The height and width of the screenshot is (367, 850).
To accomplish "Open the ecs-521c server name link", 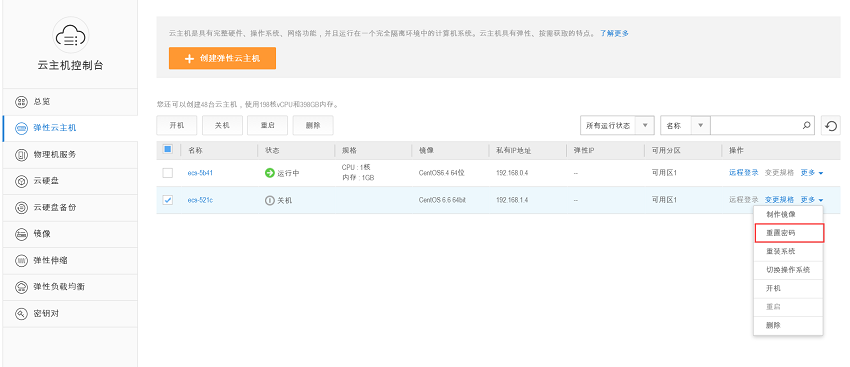I will click(200, 200).
